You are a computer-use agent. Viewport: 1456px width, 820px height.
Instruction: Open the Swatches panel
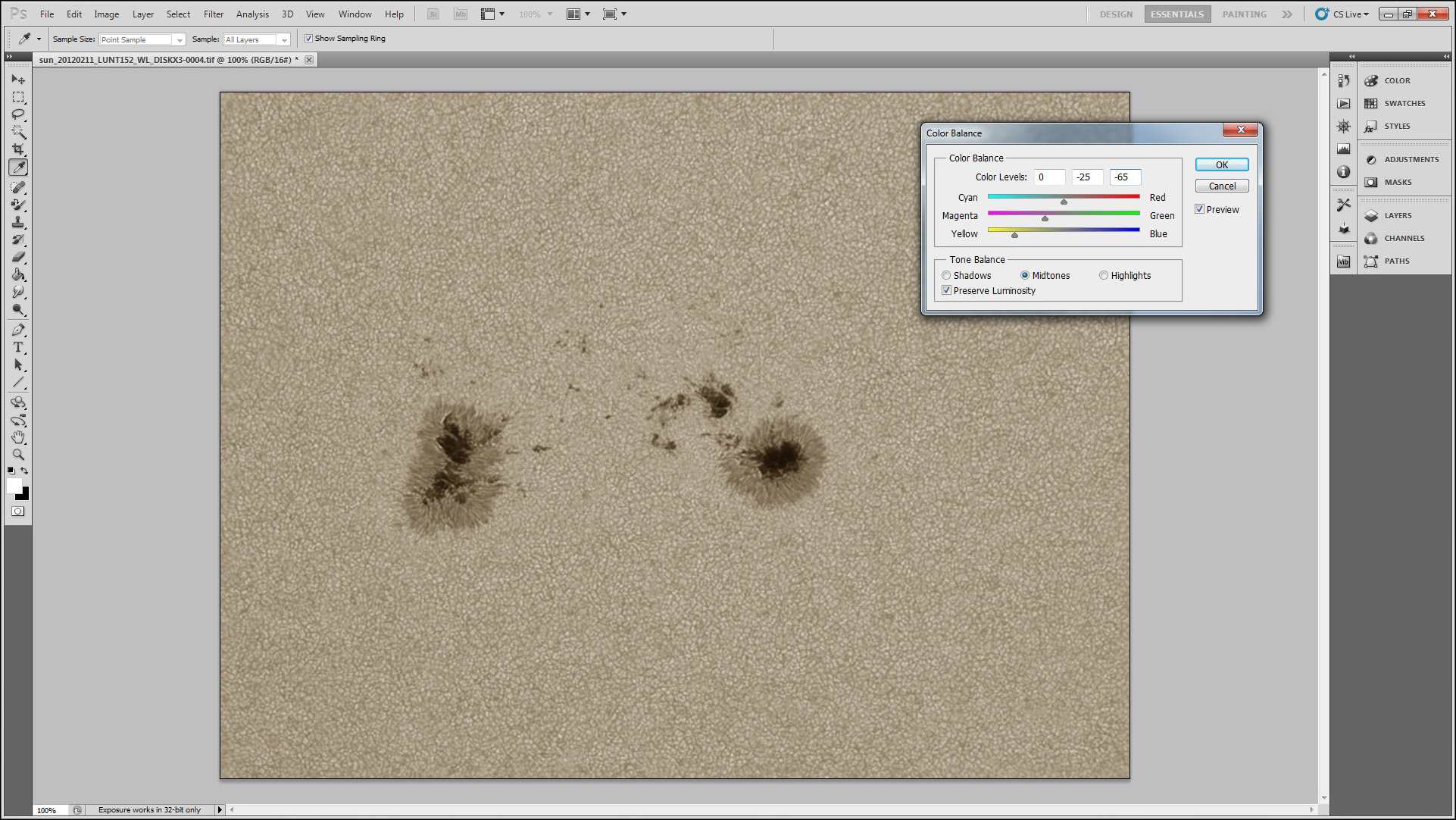pos(1404,104)
